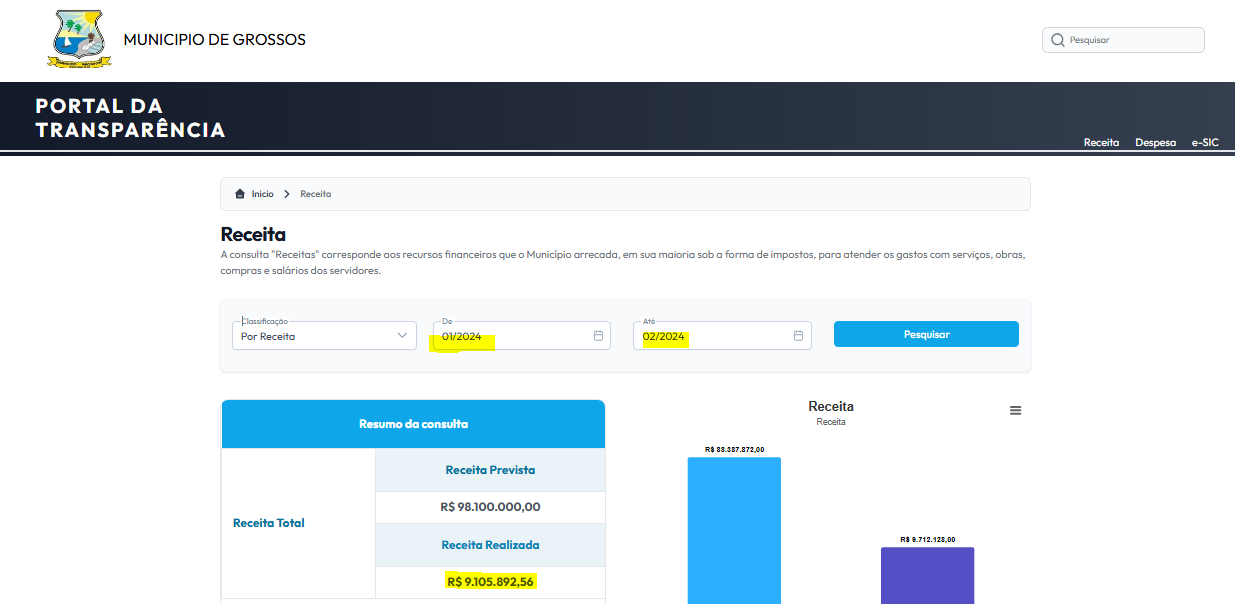Image resolution: width=1235 pixels, height=604 pixels.
Task: Click the Receita Total row label
Action: [269, 523]
